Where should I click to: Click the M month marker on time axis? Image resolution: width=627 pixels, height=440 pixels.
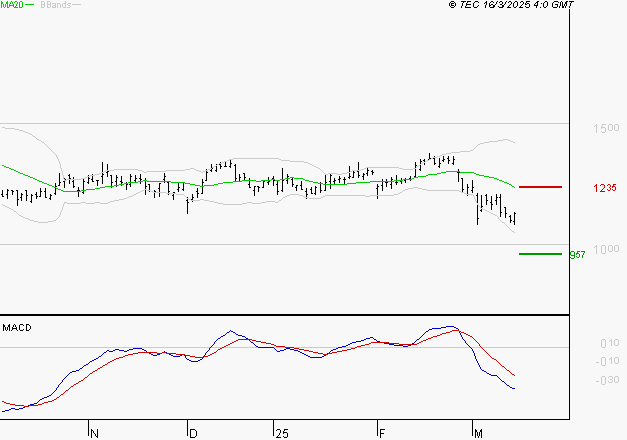(479, 433)
